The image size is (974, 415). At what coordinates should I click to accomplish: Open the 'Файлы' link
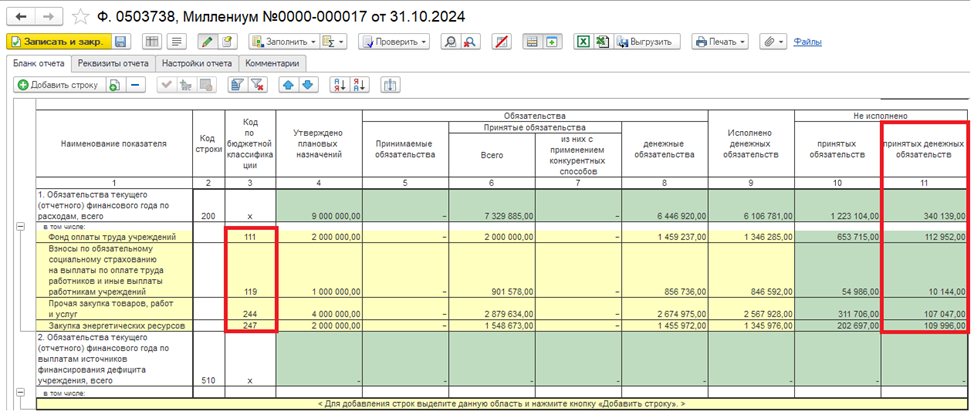[x=808, y=43]
